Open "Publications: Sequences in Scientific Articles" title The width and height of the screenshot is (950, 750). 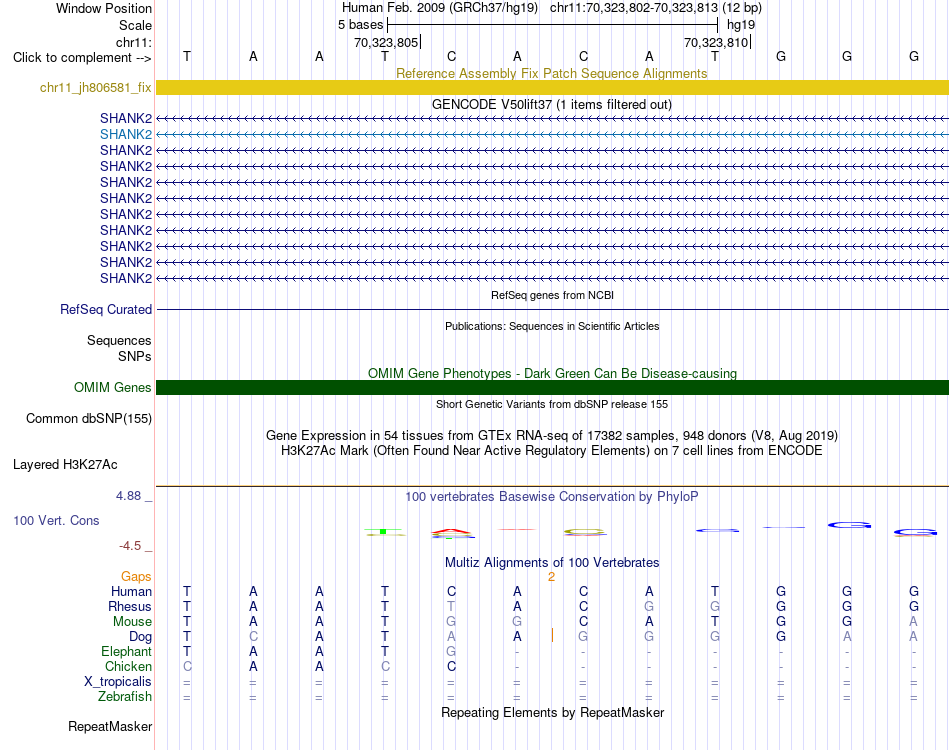(552, 326)
